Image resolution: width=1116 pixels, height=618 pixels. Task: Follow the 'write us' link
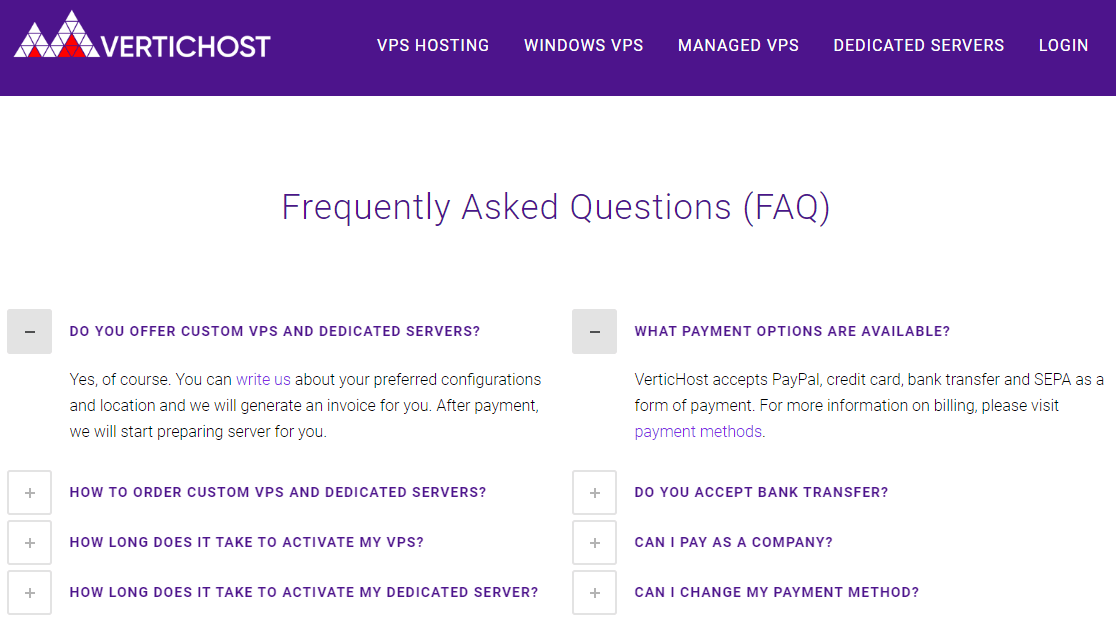(263, 379)
